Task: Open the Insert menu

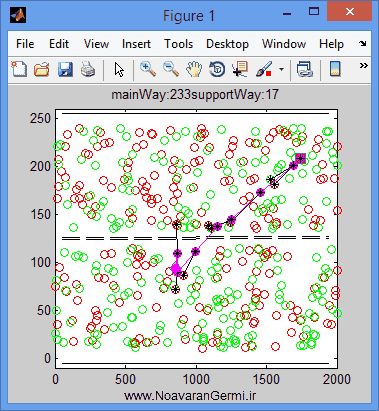Action: (136, 44)
